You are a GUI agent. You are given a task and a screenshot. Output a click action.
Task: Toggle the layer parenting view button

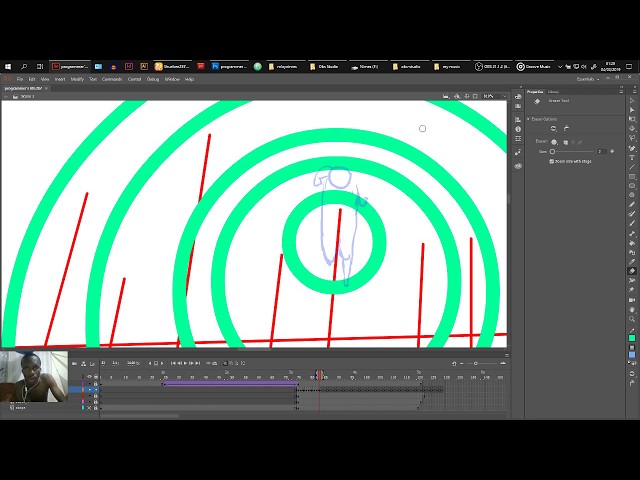pos(83,363)
